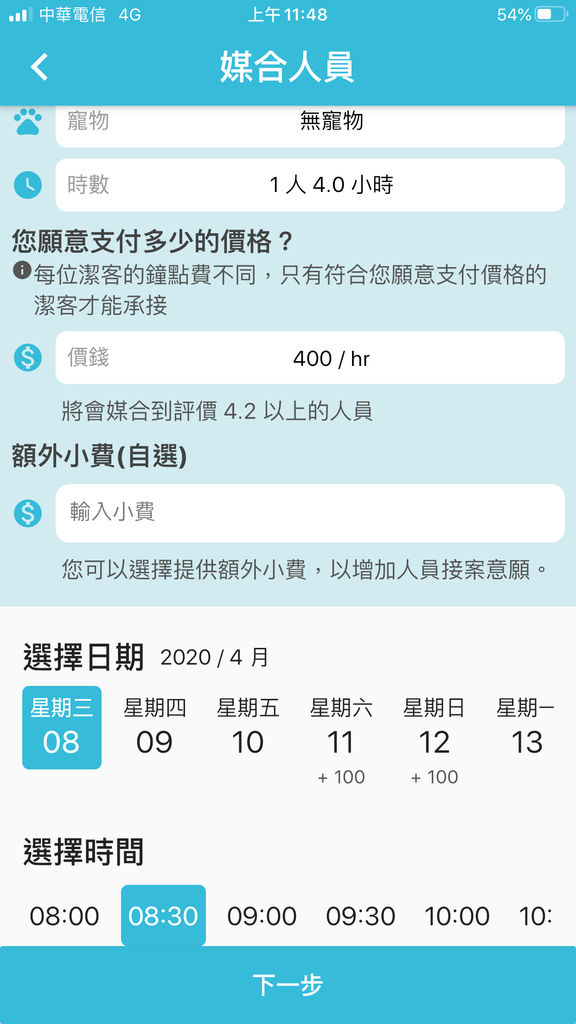Screen dimensions: 576x1024
Task: Select the 08:30 time slot
Action: (163, 916)
